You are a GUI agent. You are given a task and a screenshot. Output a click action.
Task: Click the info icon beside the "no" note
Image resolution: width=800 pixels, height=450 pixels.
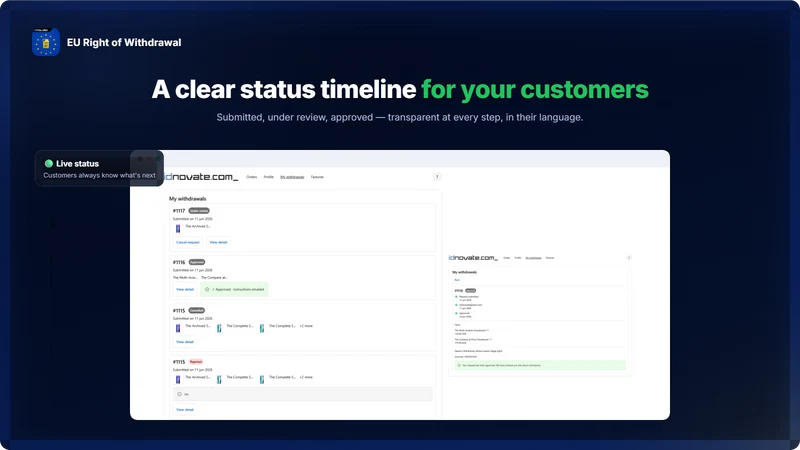180,394
